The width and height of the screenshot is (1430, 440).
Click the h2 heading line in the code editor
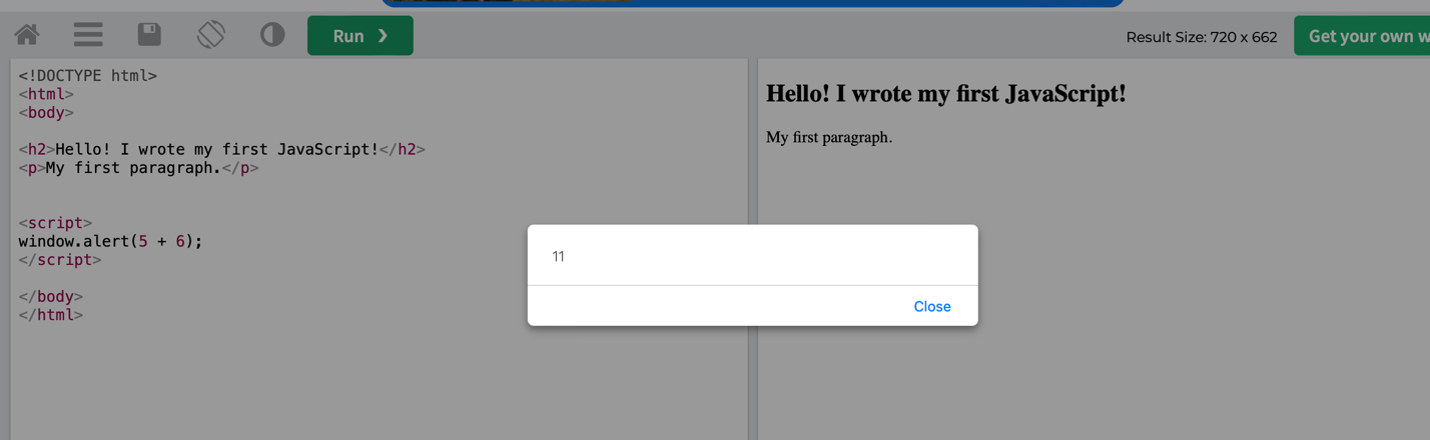pos(222,149)
